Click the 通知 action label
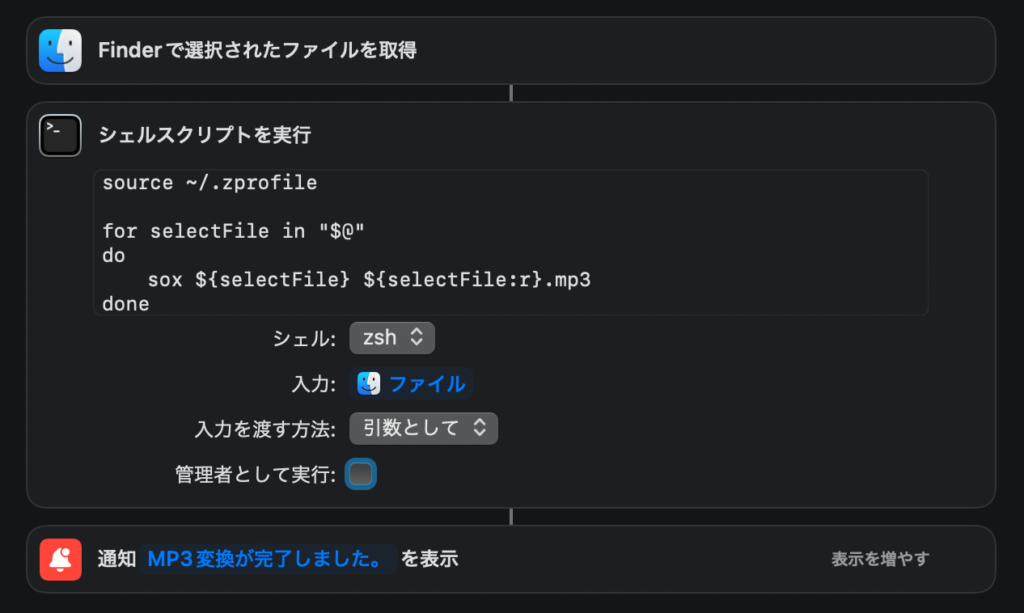This screenshot has width=1024, height=613. tap(117, 559)
